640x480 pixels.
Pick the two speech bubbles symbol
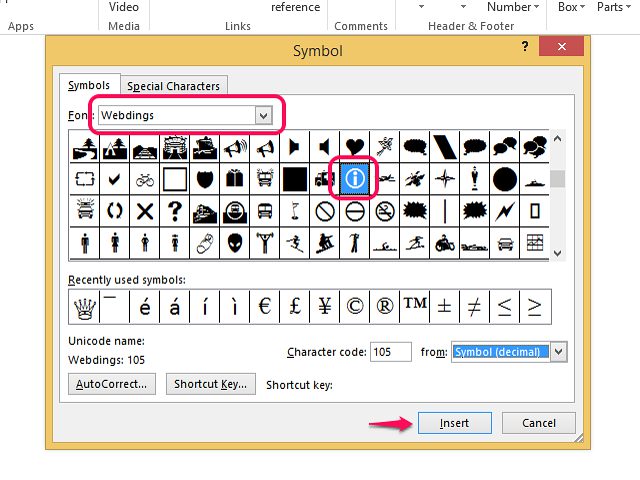coord(504,147)
